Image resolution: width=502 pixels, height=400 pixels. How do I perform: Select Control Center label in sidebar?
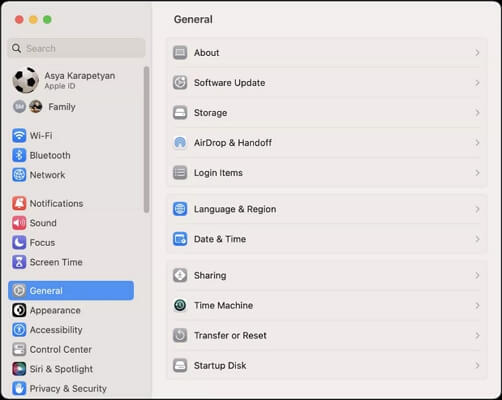coord(61,349)
